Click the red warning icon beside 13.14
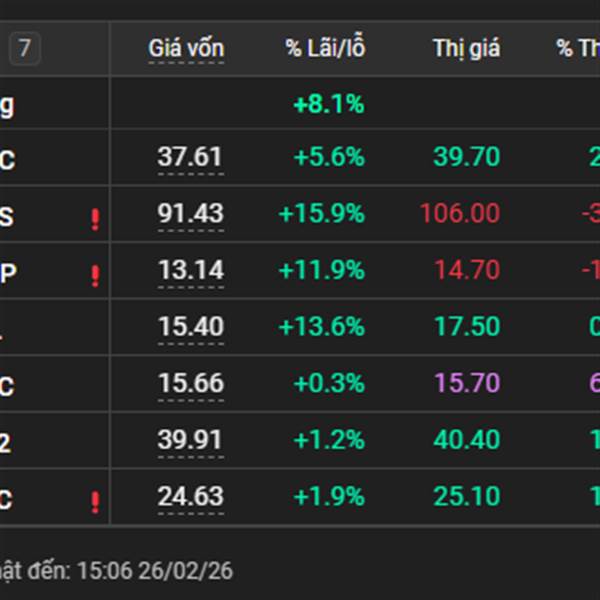Image resolution: width=600 pixels, height=600 pixels. (x=95, y=275)
